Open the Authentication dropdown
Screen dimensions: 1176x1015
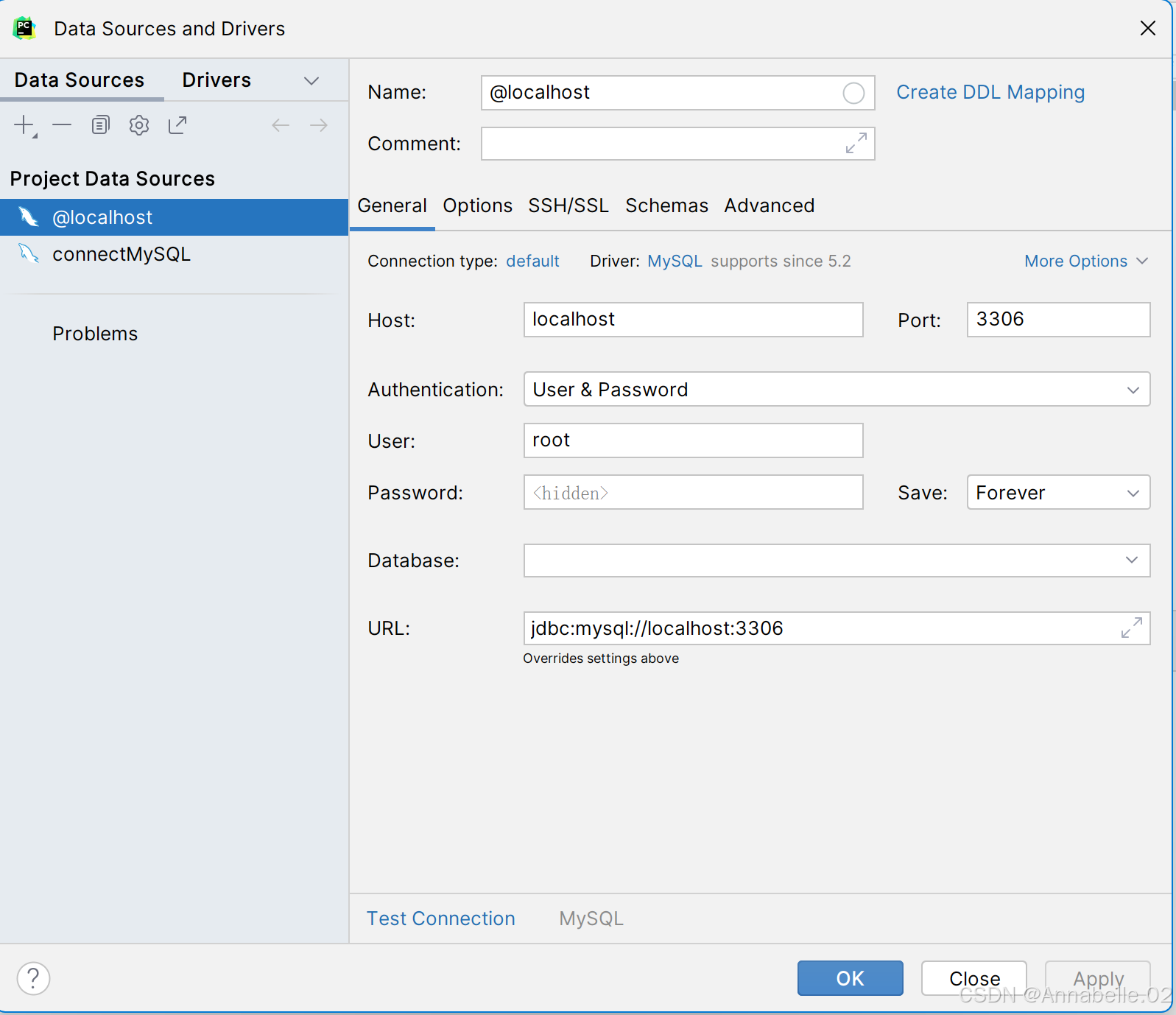click(x=837, y=389)
